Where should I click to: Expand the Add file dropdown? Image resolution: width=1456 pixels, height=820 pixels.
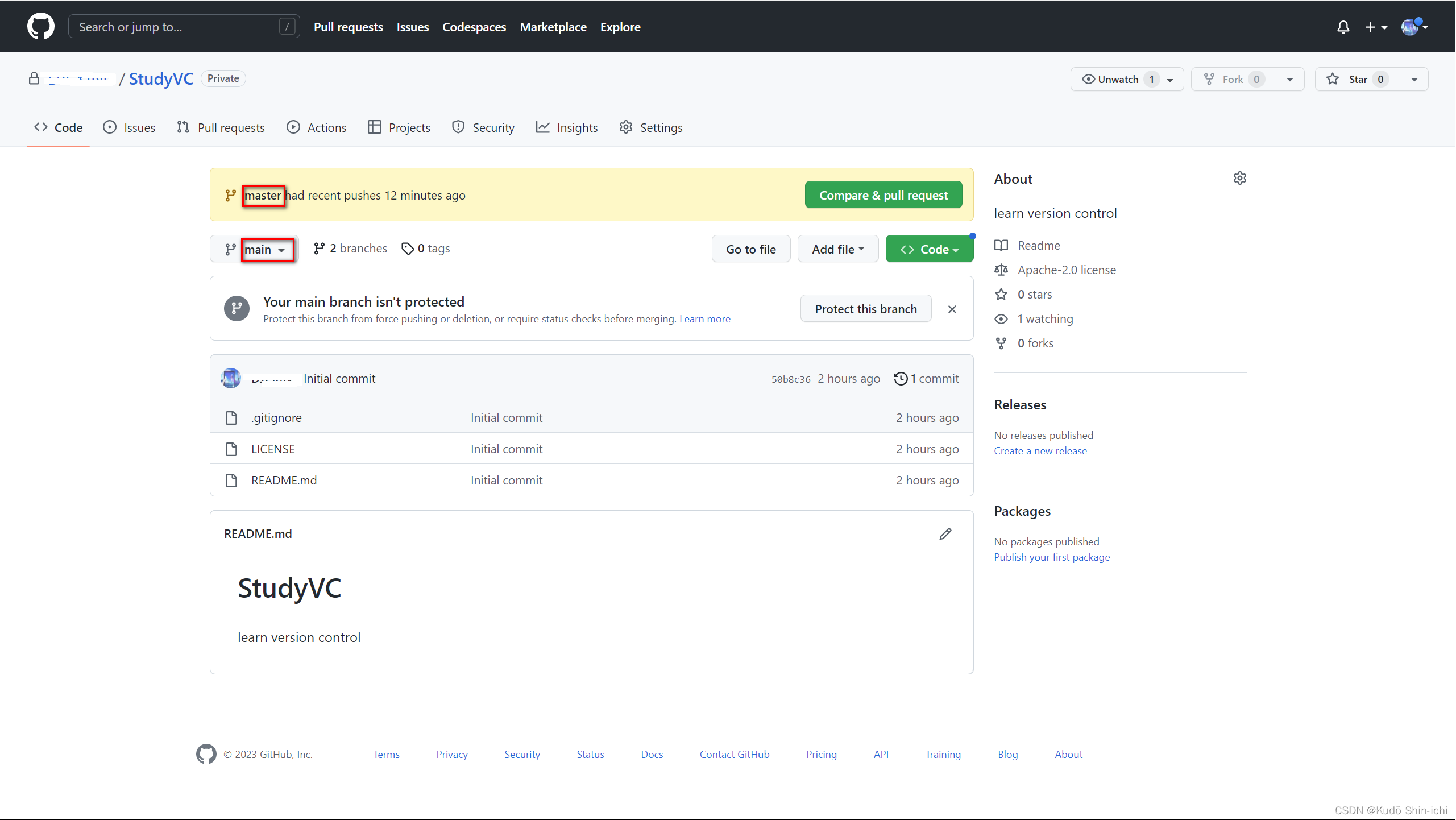pos(838,249)
